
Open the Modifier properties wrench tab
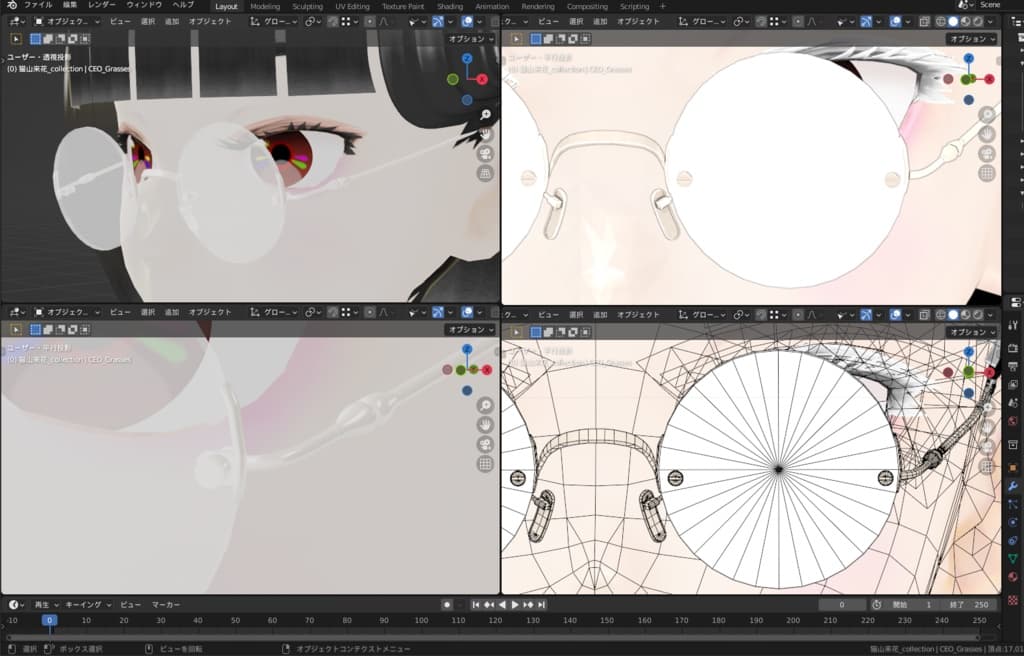(1013, 485)
